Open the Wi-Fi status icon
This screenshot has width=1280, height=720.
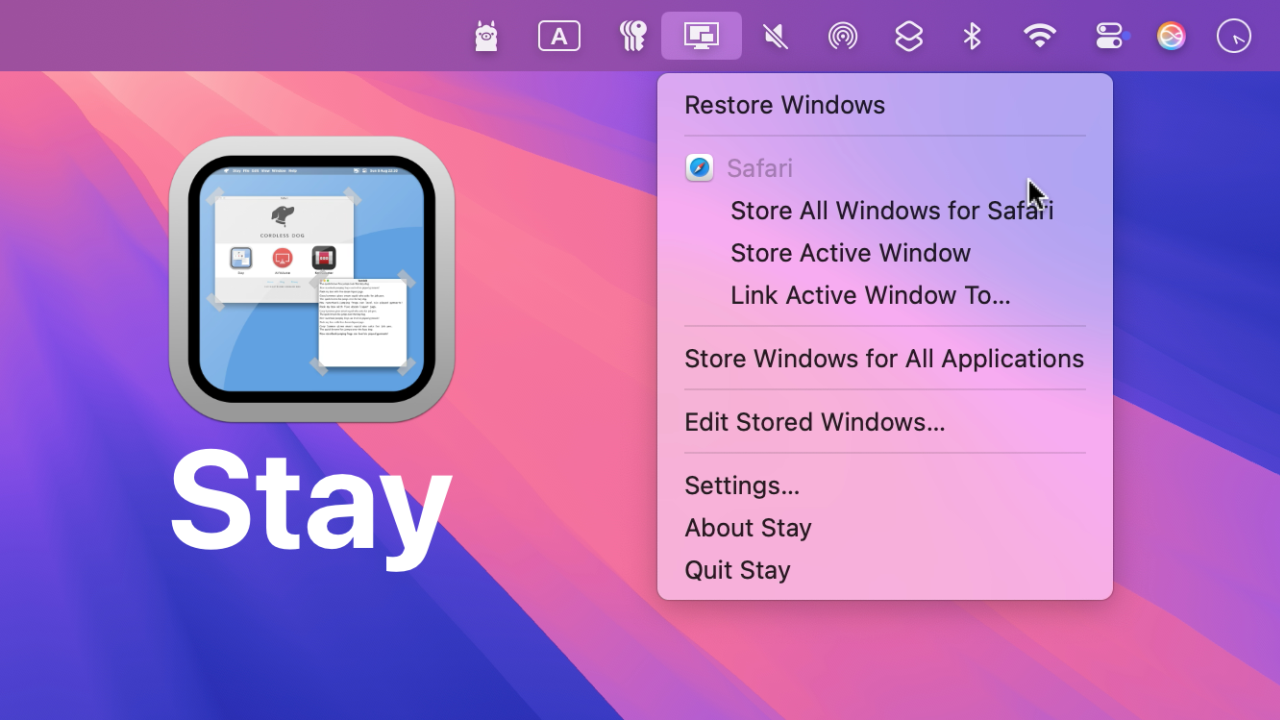click(x=1040, y=35)
